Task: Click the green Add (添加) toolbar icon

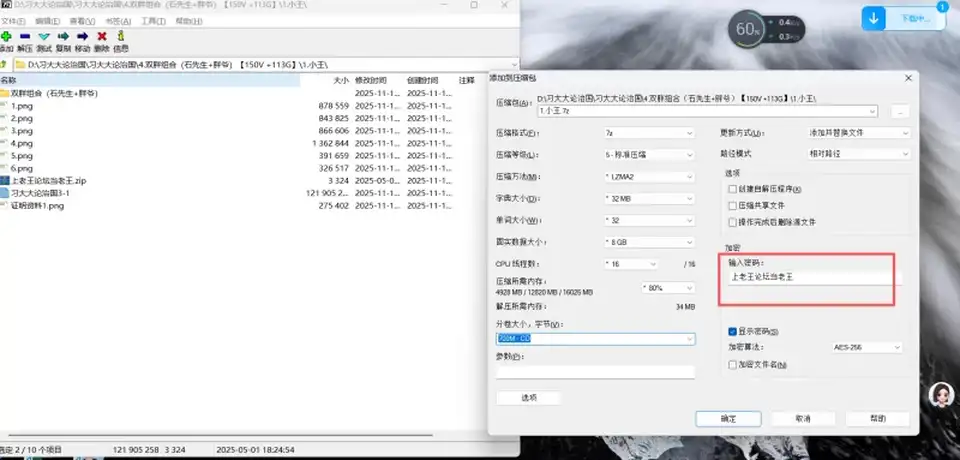Action: coord(6,36)
